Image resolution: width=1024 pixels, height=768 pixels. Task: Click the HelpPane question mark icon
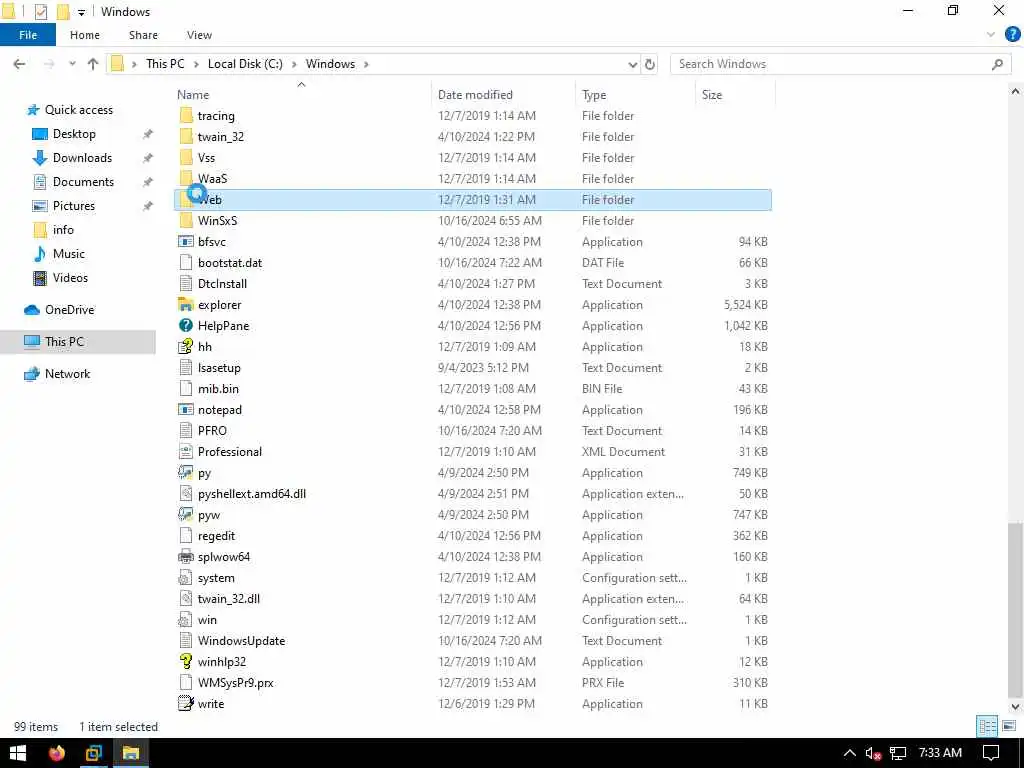tap(186, 326)
